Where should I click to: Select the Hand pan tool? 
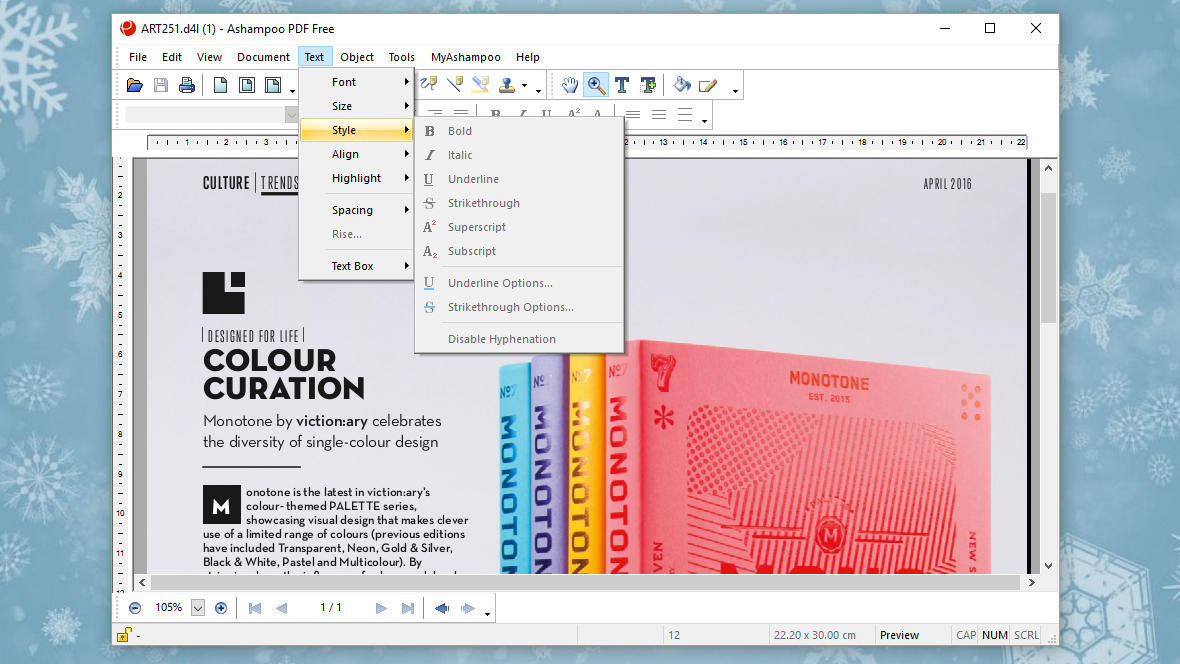(x=570, y=85)
